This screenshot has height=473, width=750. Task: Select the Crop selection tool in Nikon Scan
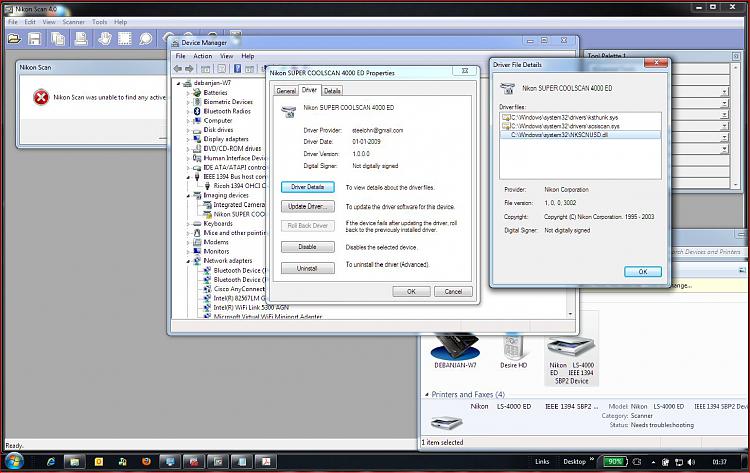(x=125, y=39)
